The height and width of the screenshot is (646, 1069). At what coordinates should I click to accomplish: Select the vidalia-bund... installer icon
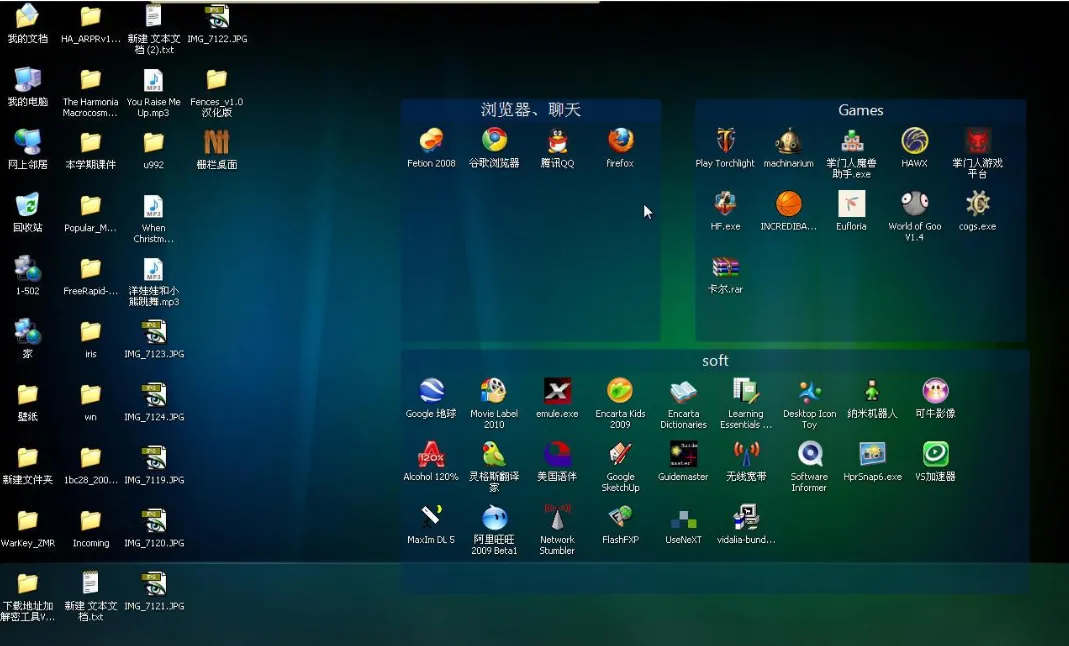coord(746,517)
